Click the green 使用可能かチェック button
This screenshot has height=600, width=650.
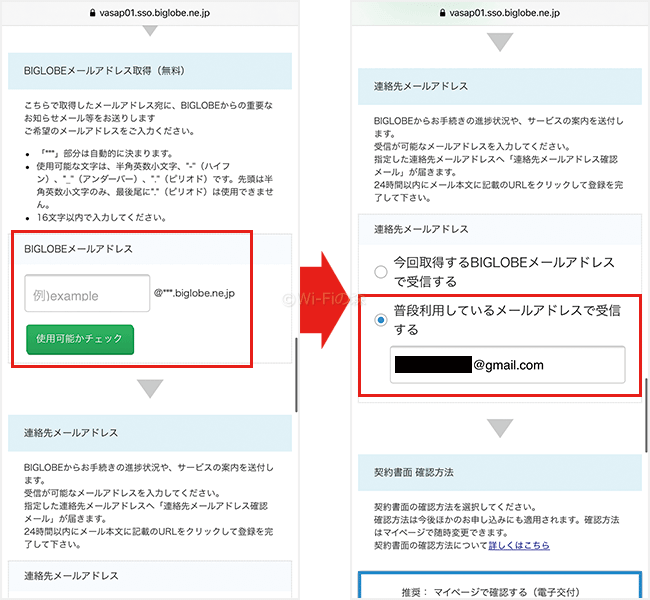(80, 339)
